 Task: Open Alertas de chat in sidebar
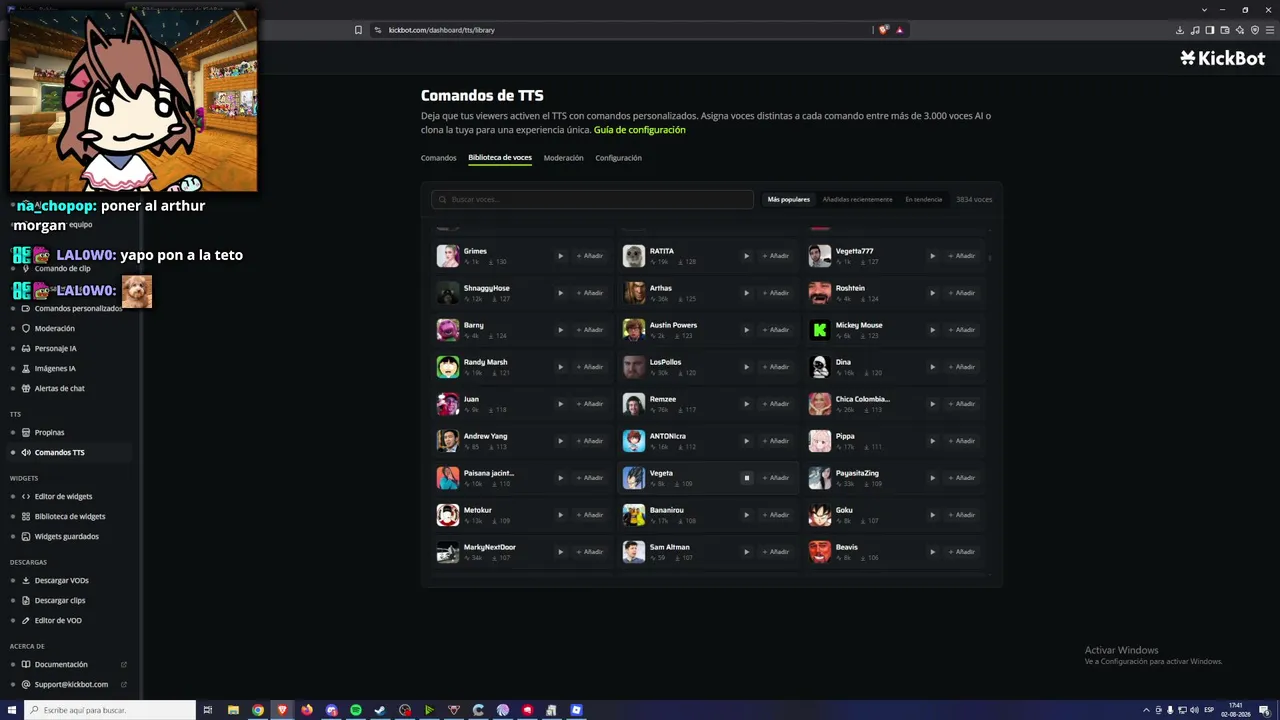(x=67, y=388)
